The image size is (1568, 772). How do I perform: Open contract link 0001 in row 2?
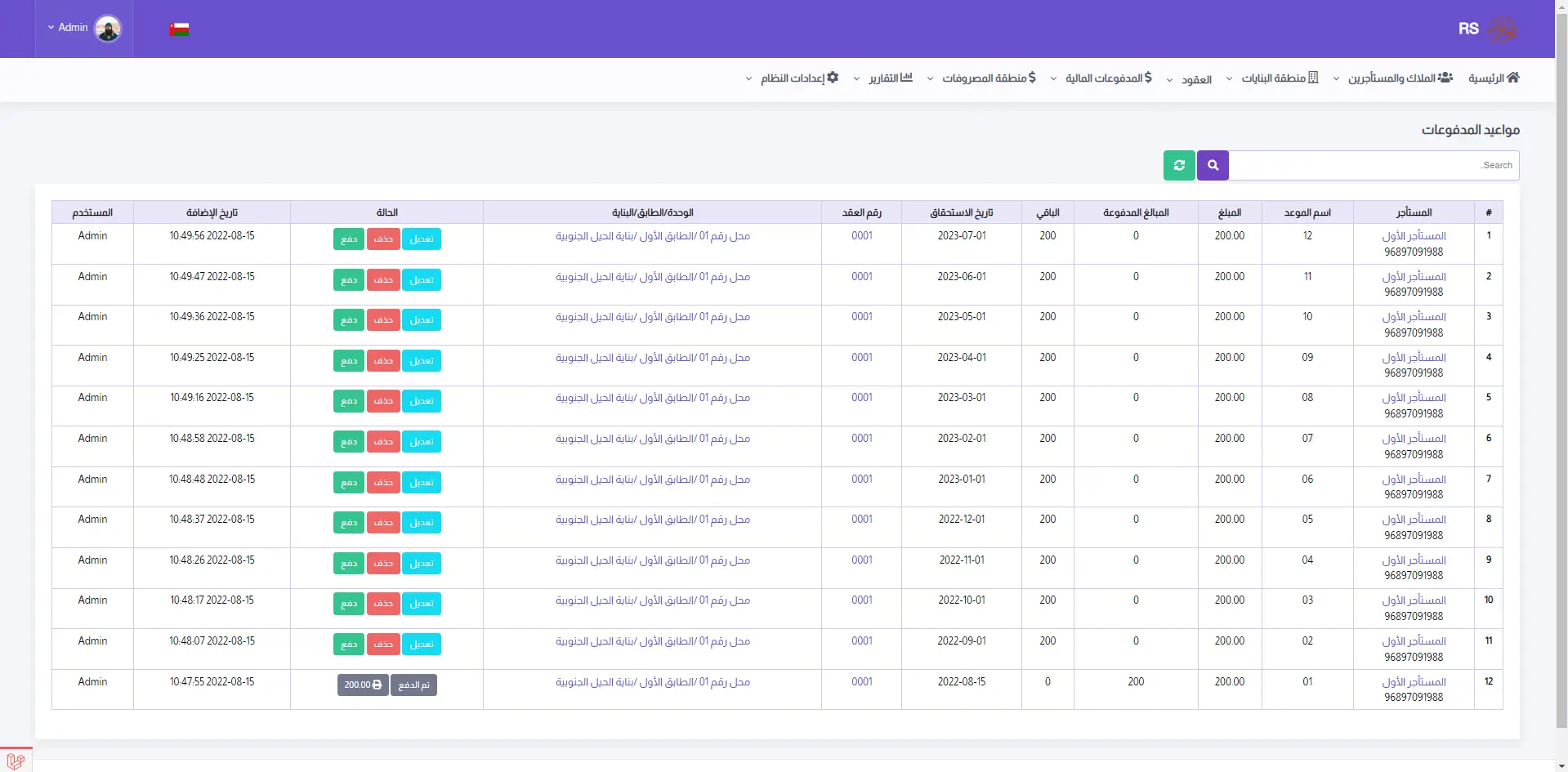pos(861,276)
